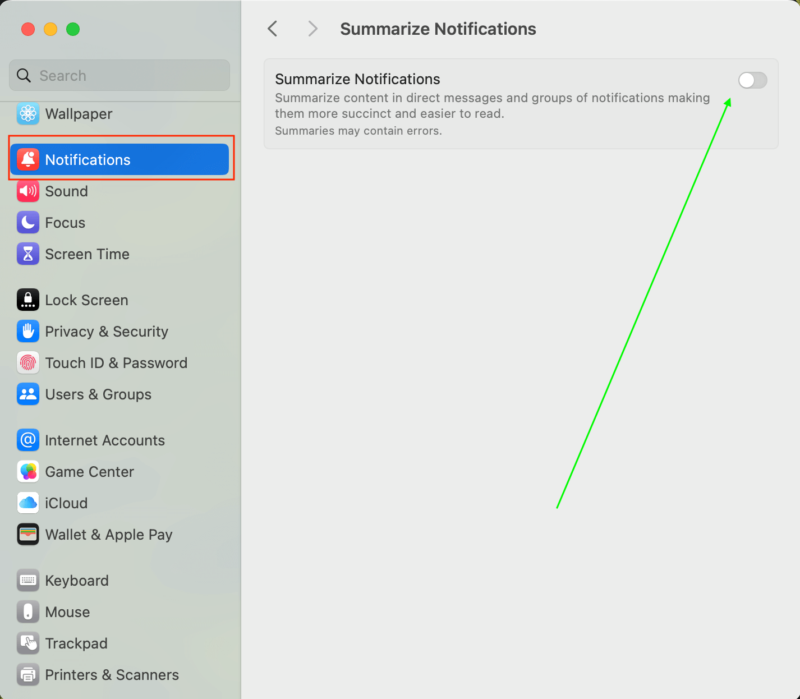
Task: Click the Users & Groups people icon
Action: click(28, 394)
